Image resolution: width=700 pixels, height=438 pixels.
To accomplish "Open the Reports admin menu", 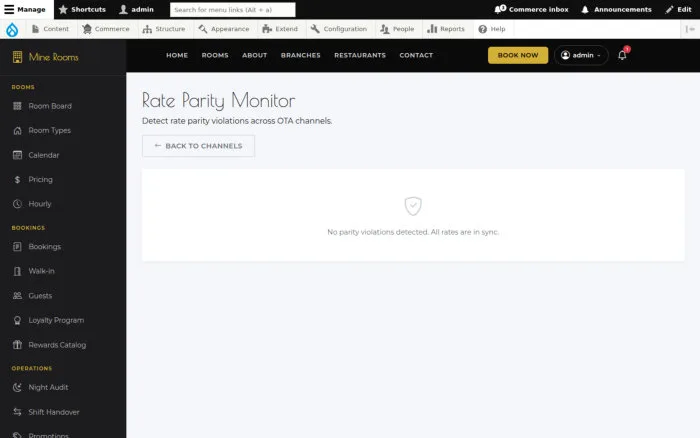I will (x=446, y=29).
